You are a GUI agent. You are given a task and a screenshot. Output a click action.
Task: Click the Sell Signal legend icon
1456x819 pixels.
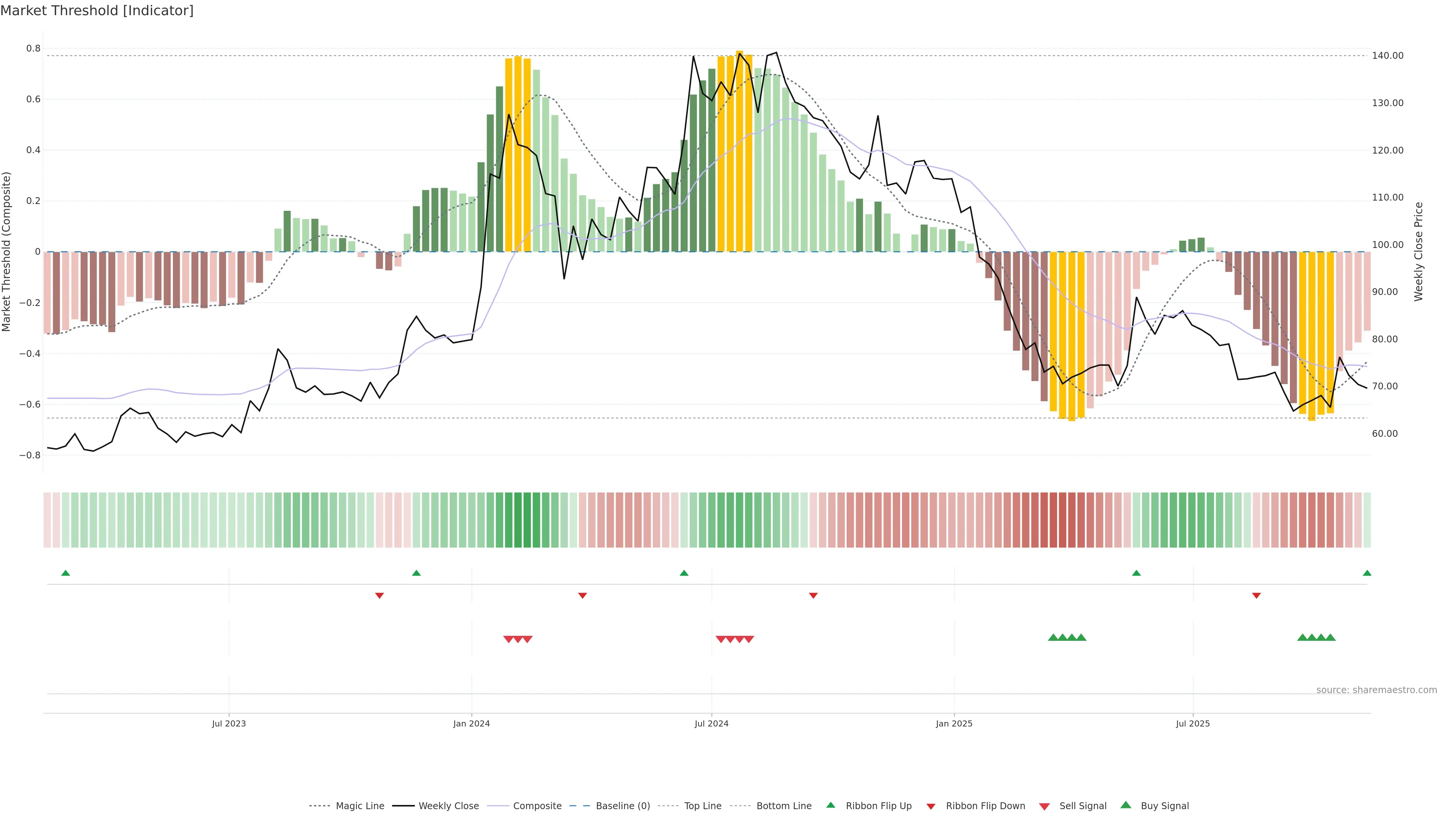(x=1045, y=806)
